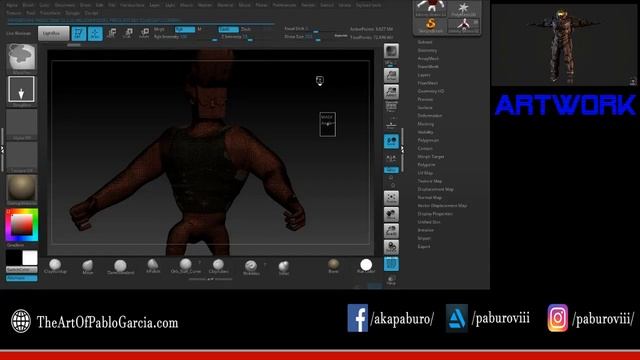Select the Flat Color material sphere
Viewport: 640px width, 360px height.
coord(366,266)
